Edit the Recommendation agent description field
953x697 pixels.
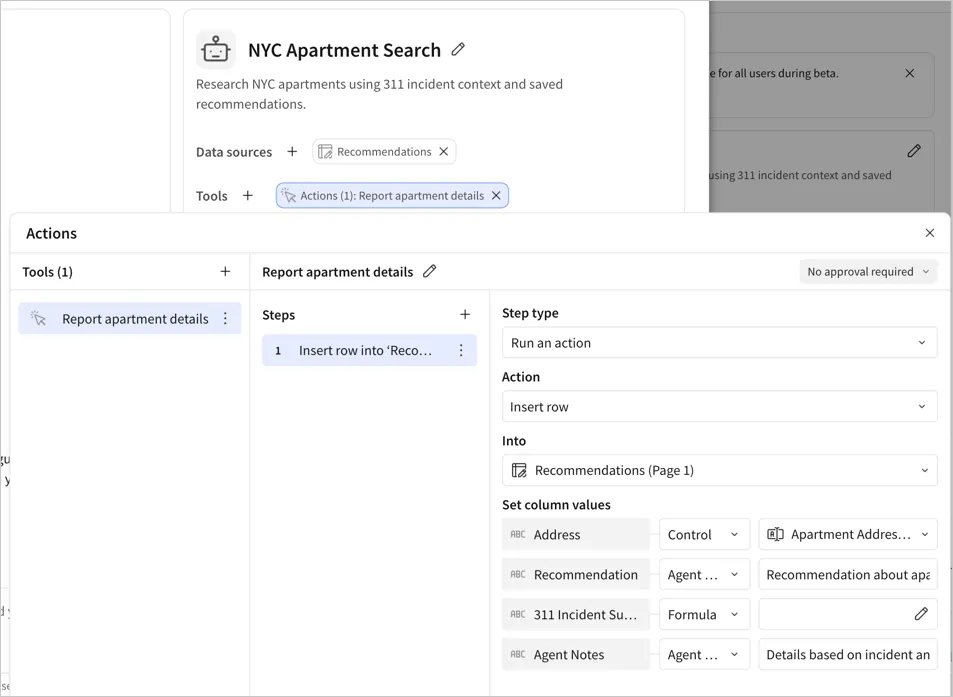tap(848, 575)
